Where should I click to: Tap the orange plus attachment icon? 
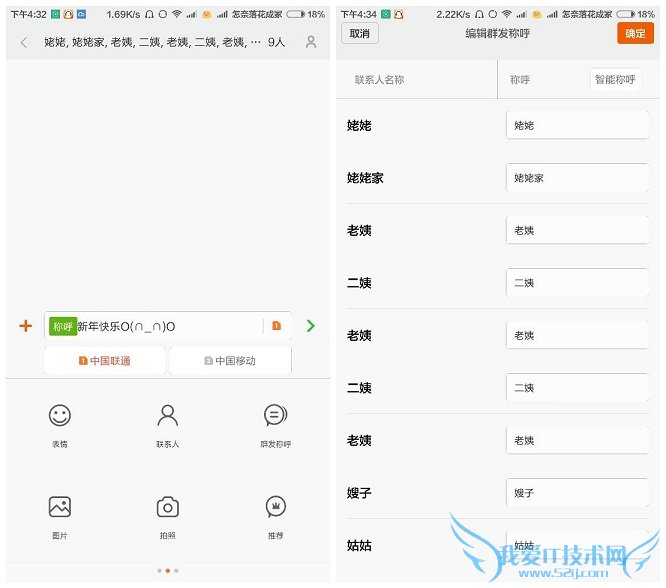pyautogui.click(x=25, y=326)
